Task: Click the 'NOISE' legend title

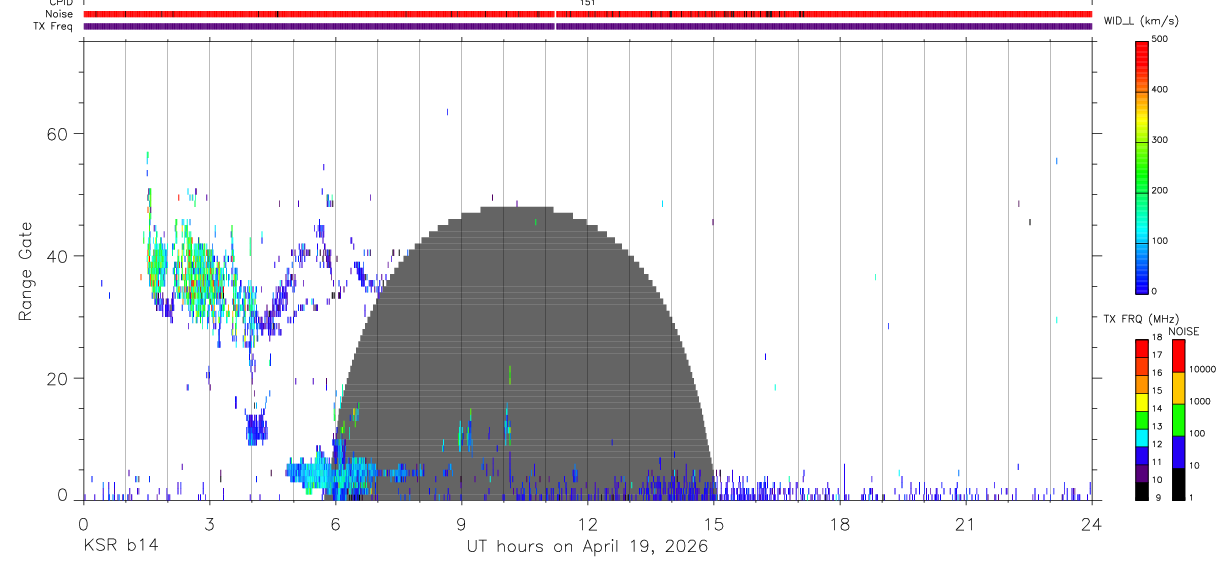Action: pyautogui.click(x=1184, y=331)
